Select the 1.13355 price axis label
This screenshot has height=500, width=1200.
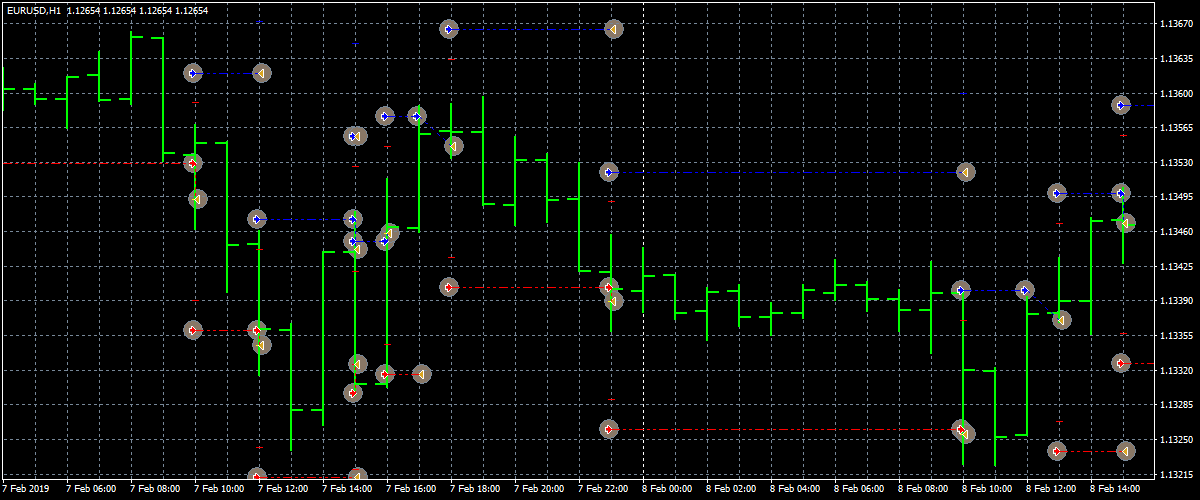(1177, 336)
